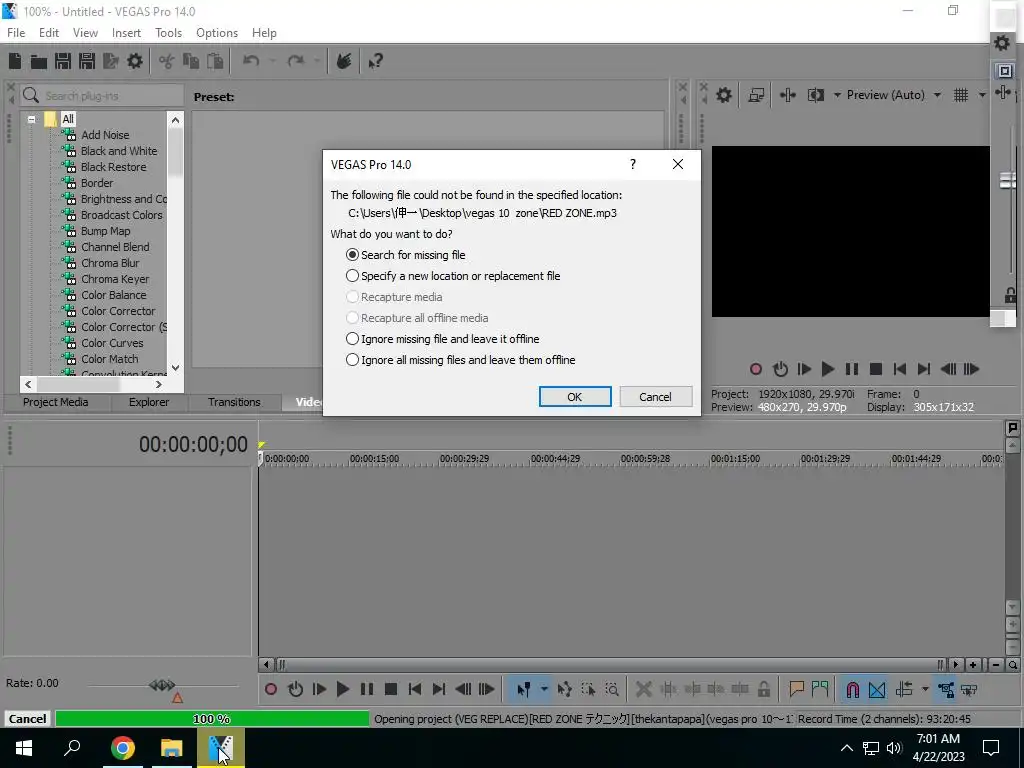This screenshot has width=1024, height=768.
Task: Click the Insert Region icon
Action: click(820, 689)
